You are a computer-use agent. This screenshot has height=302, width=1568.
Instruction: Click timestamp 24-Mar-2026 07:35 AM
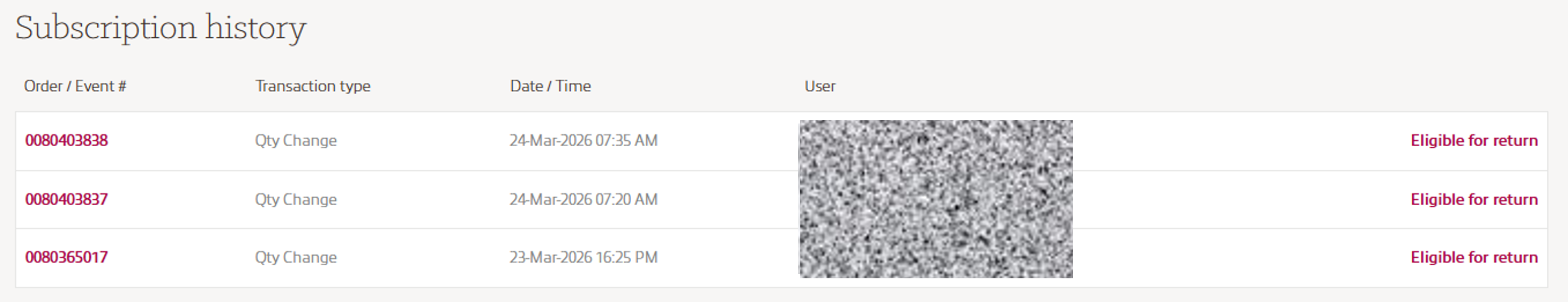[x=584, y=140]
